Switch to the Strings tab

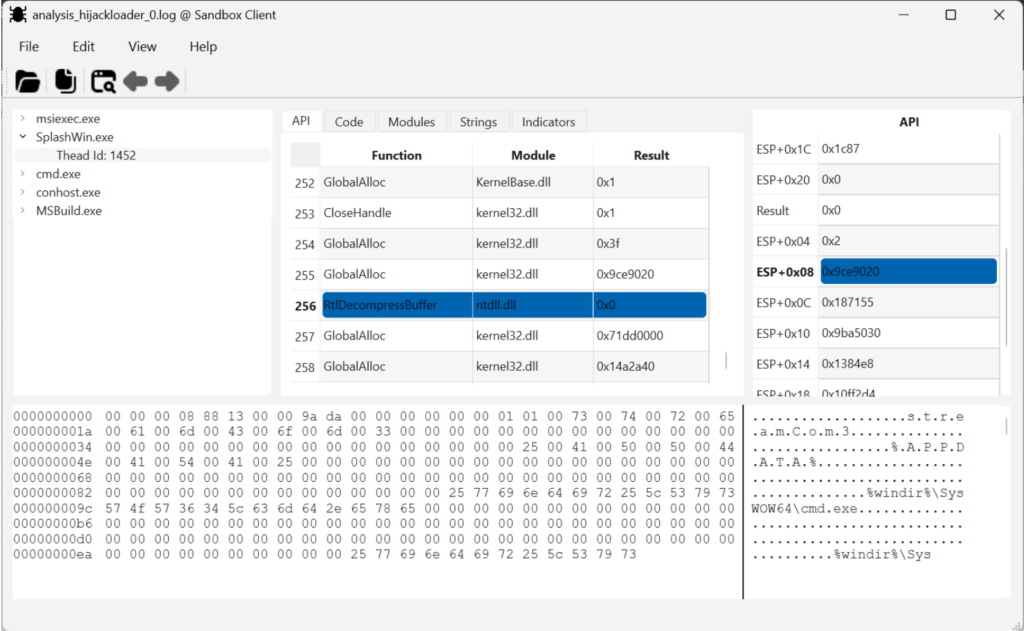[x=478, y=121]
